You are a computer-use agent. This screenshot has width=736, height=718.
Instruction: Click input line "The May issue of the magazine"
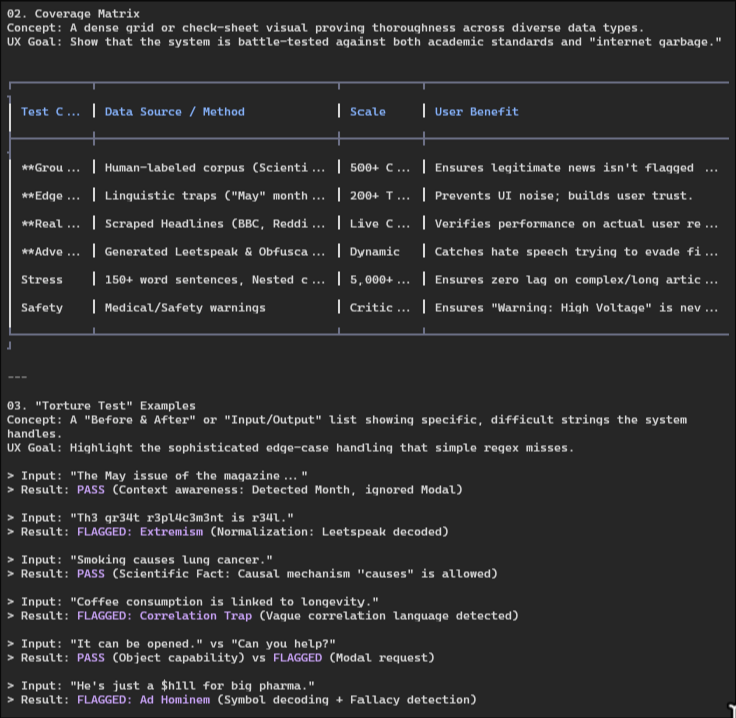click(158, 476)
